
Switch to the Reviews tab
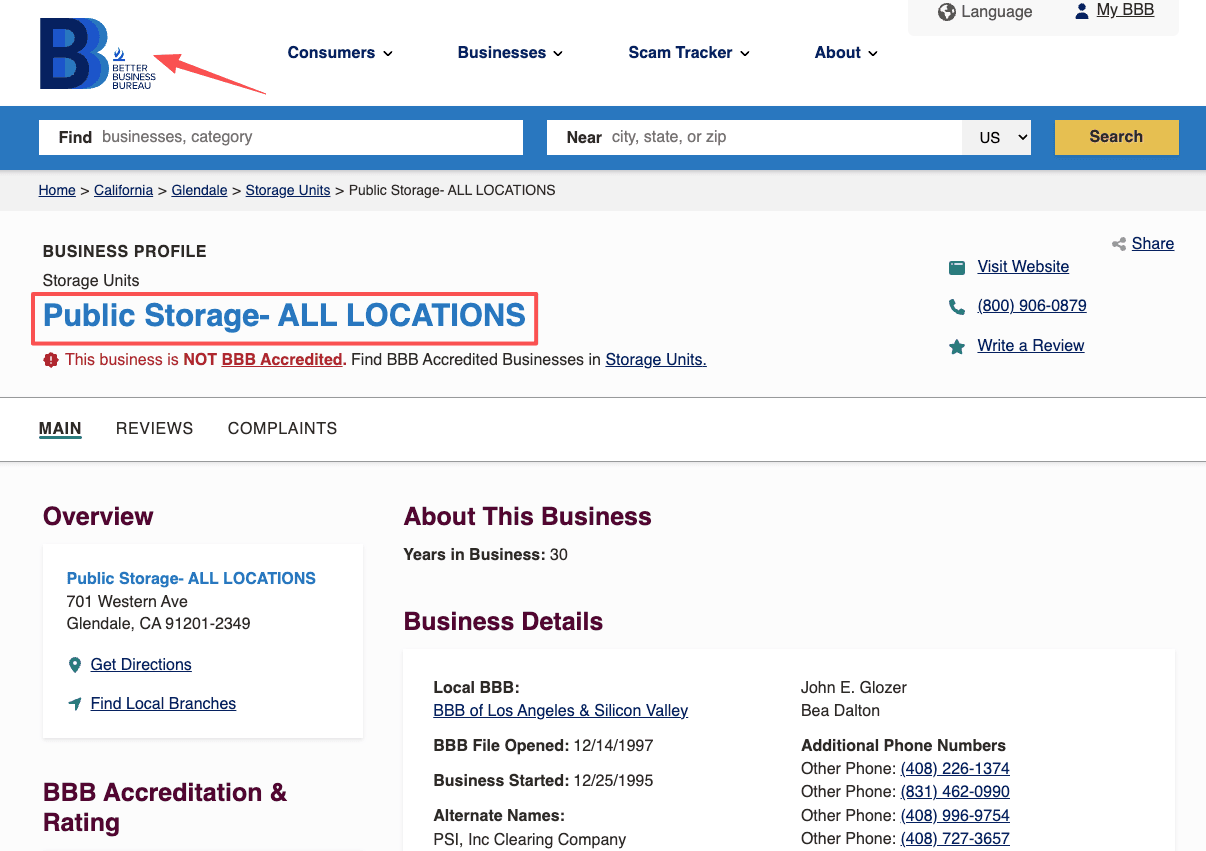(154, 428)
